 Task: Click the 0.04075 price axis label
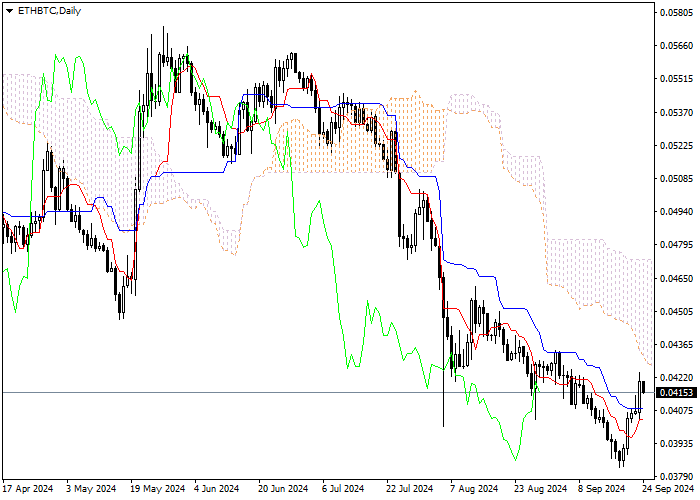coord(676,410)
